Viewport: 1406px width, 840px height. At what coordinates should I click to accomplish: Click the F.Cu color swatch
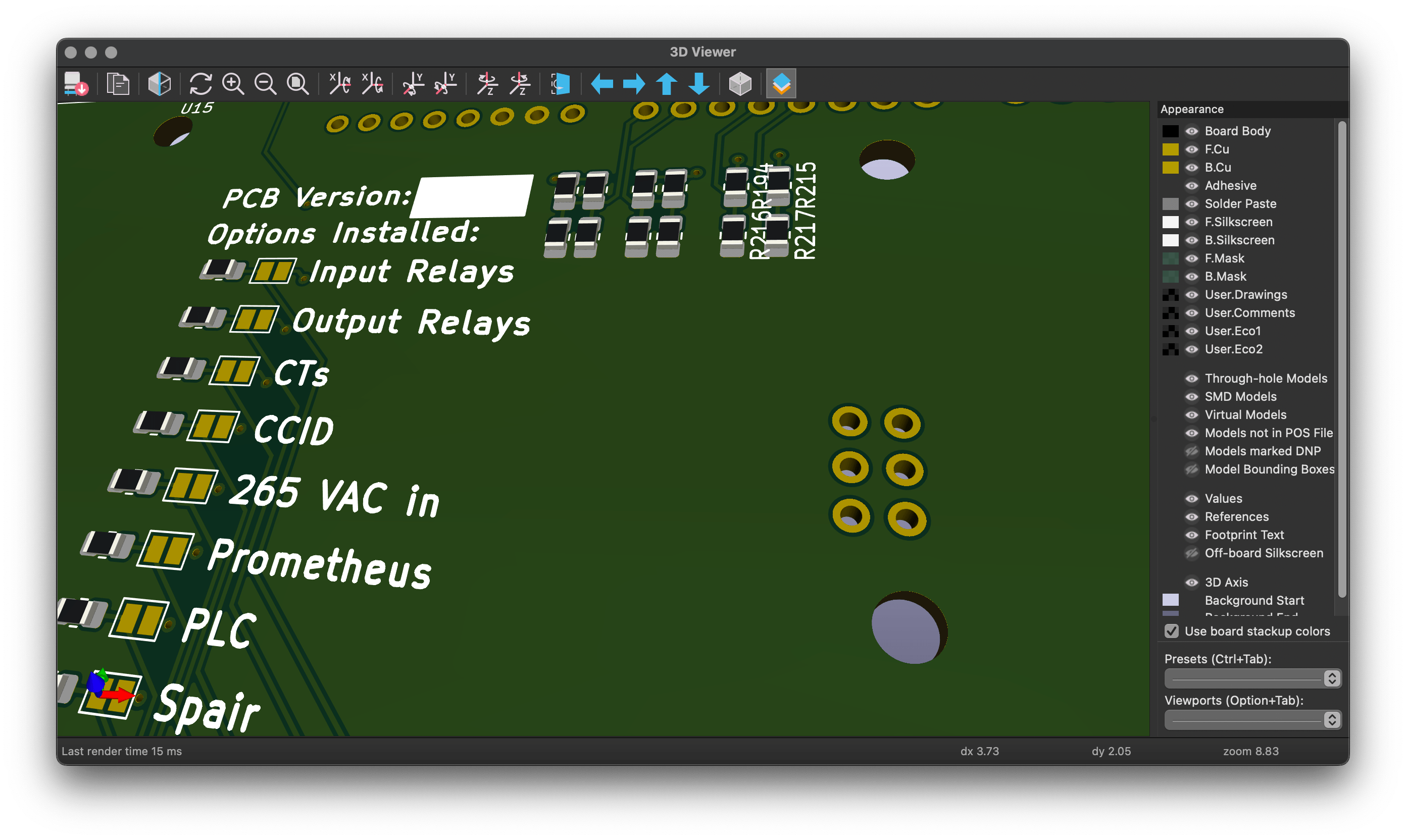[x=1170, y=149]
